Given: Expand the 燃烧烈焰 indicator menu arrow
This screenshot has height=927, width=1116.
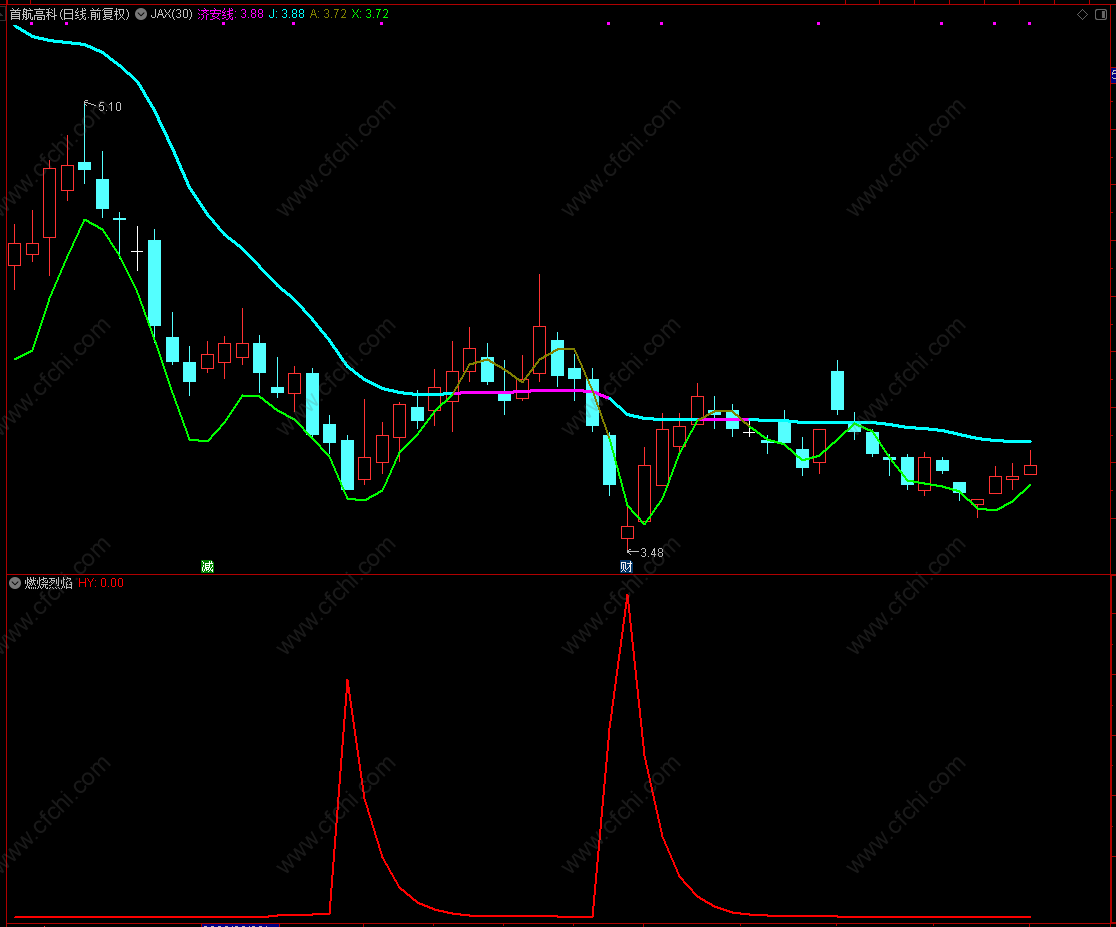Looking at the screenshot, I should pos(15,583).
